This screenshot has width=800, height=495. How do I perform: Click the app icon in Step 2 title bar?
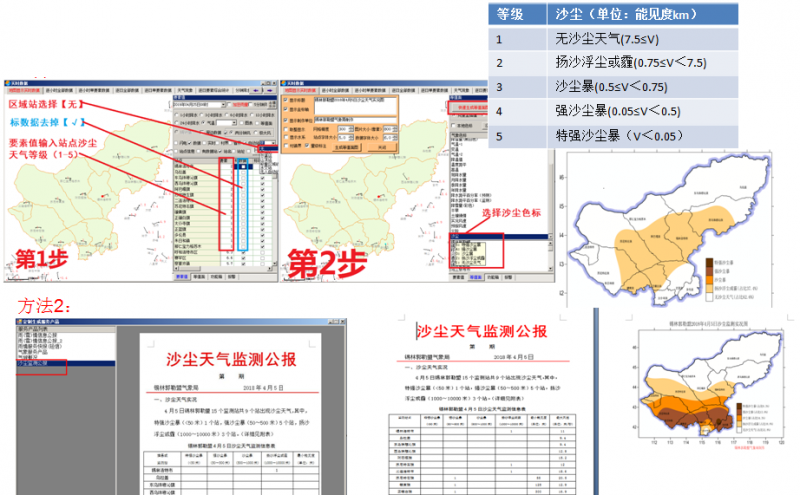[x=285, y=81]
